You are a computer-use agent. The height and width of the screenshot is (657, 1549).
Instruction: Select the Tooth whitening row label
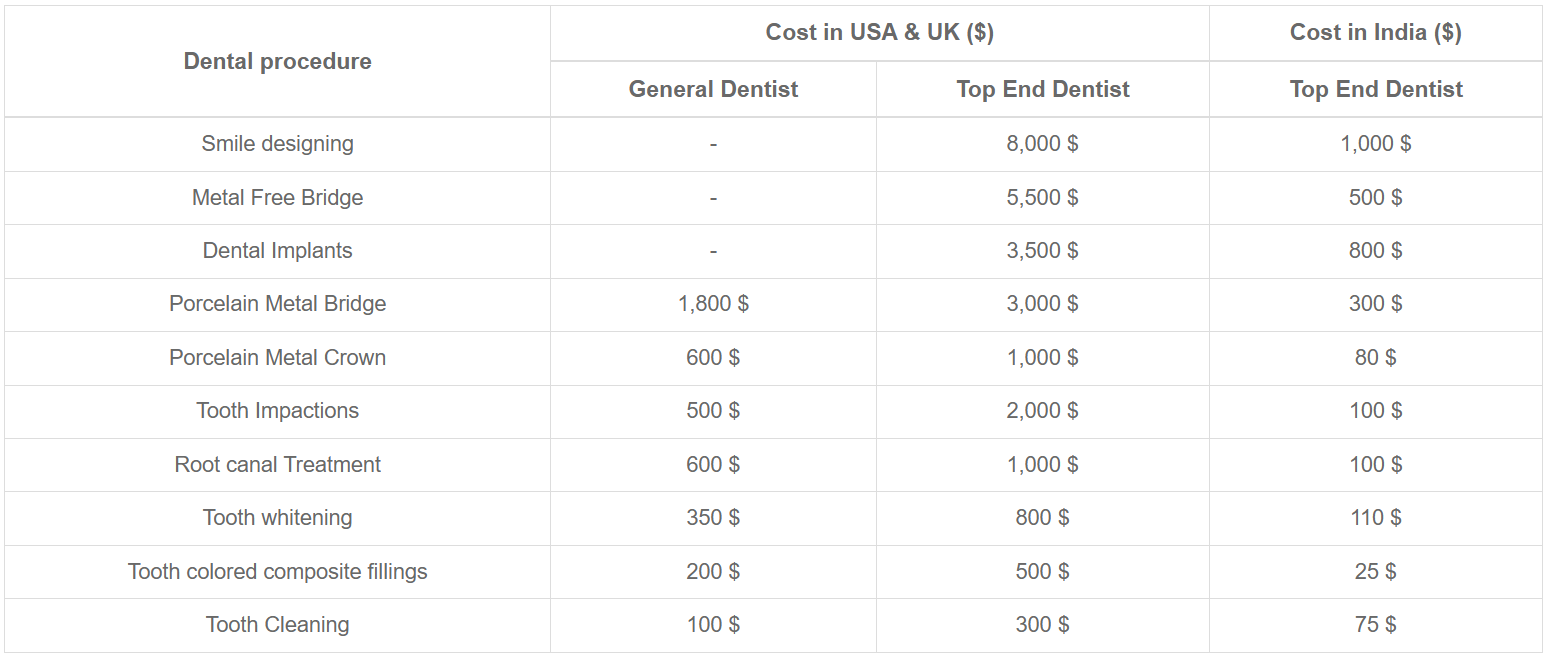[x=277, y=518]
